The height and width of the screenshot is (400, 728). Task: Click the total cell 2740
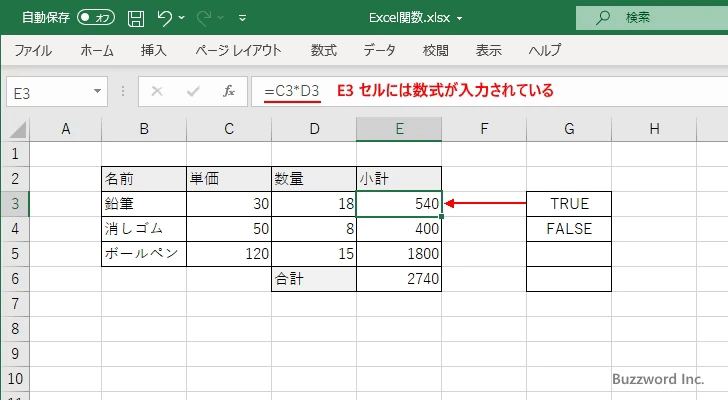click(399, 279)
